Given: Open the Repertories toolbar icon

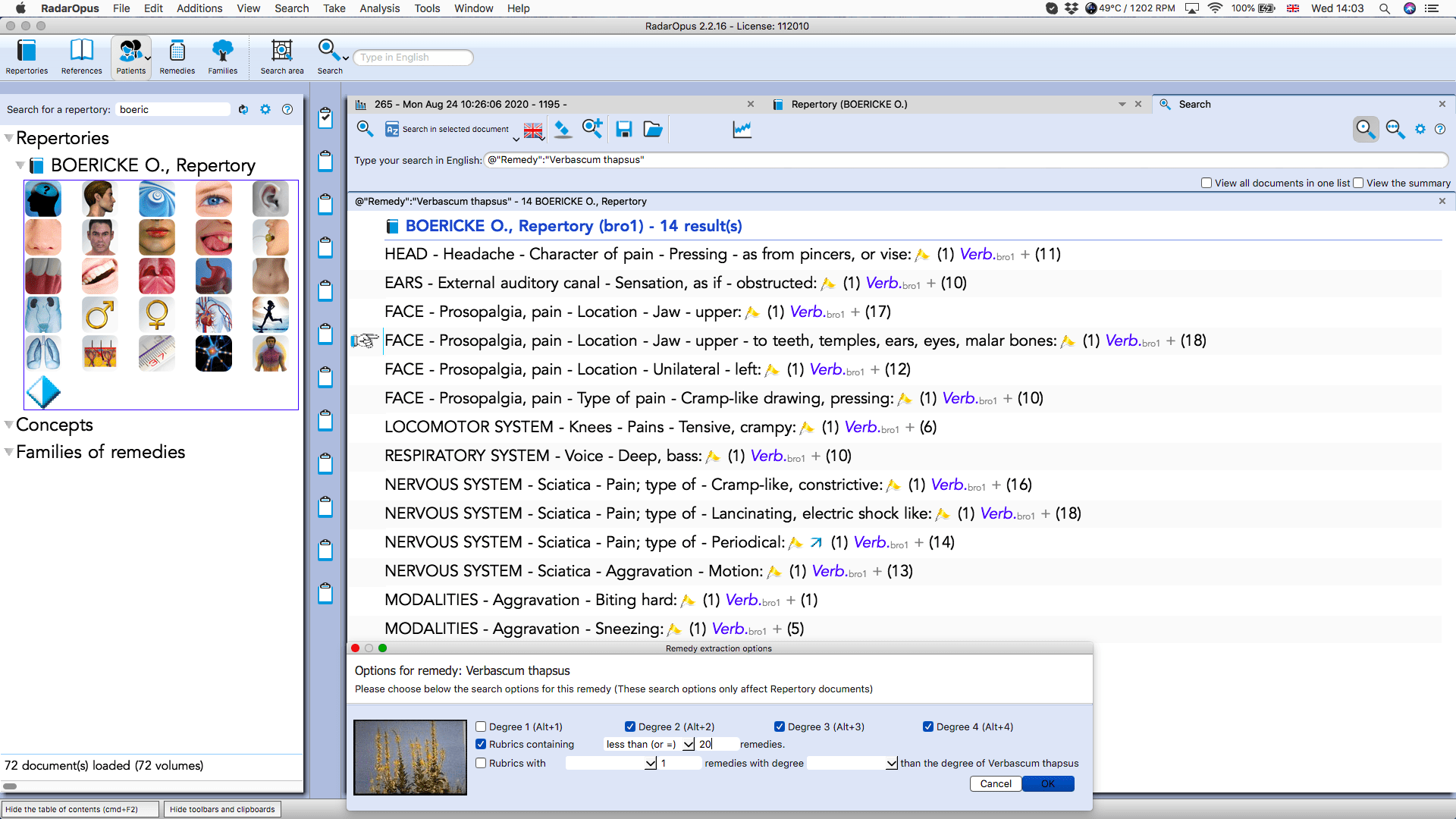Looking at the screenshot, I should (27, 57).
